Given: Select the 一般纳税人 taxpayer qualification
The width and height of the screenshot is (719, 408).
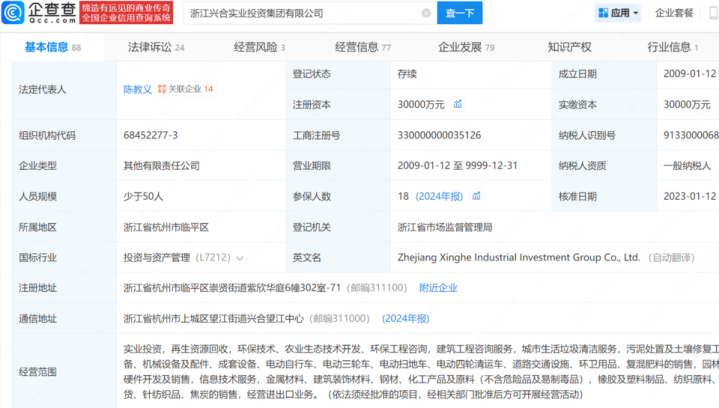Looking at the screenshot, I should (687, 165).
